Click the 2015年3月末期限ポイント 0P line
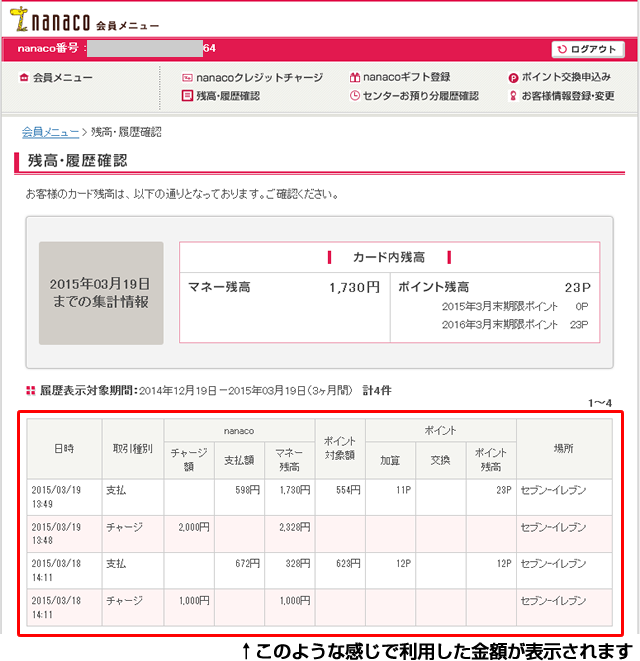 point(515,306)
